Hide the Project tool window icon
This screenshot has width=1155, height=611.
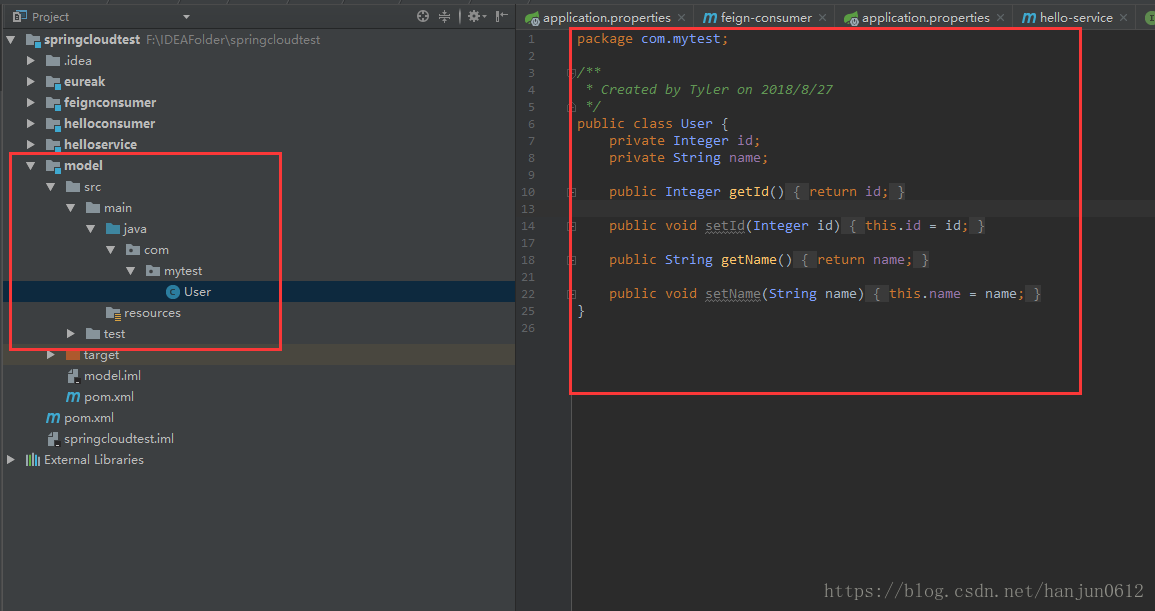(502, 16)
